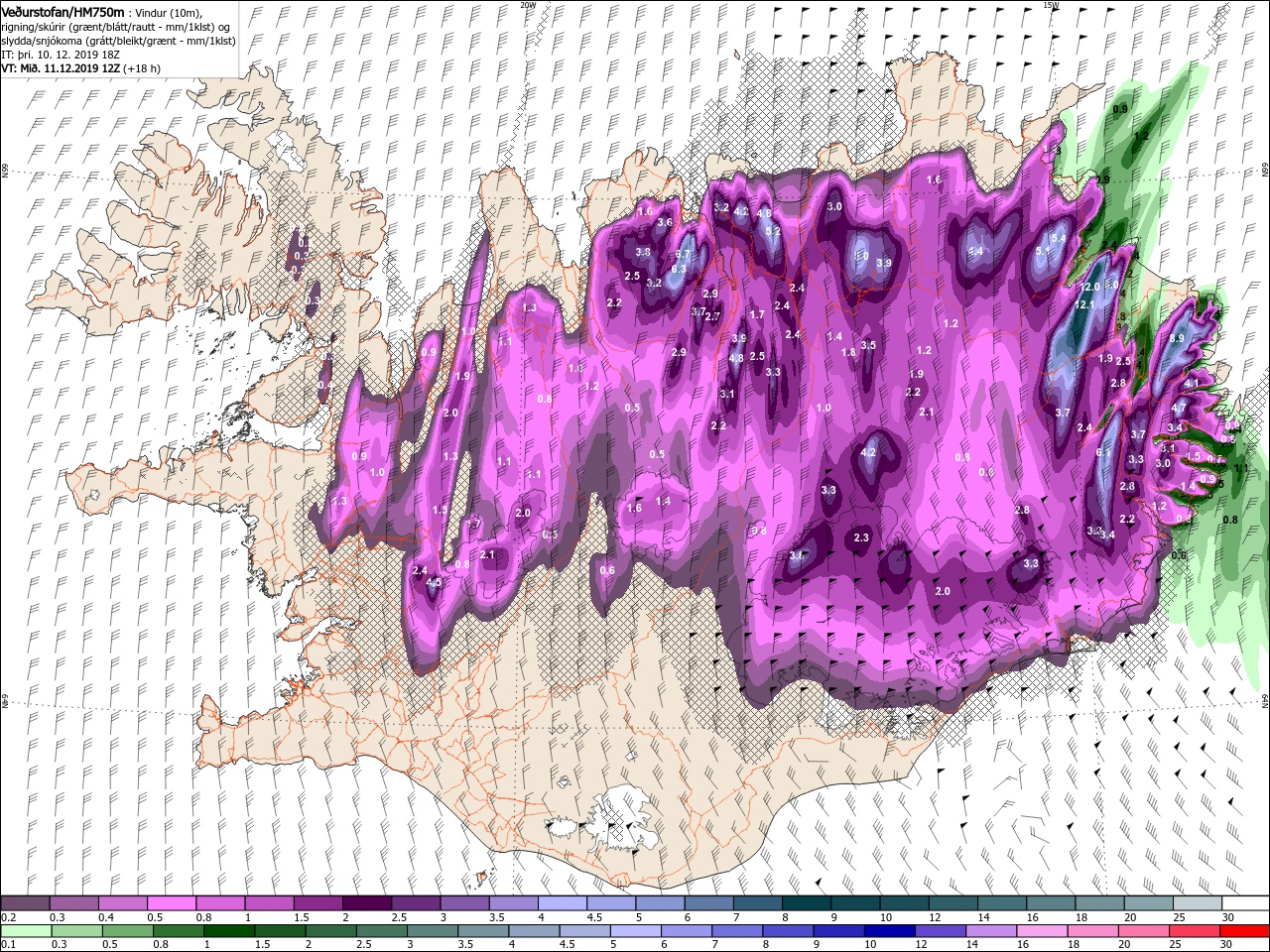The width and height of the screenshot is (1270, 952).
Task: Select the pink lower swatch between 18 and 20
Action: (1093, 930)
